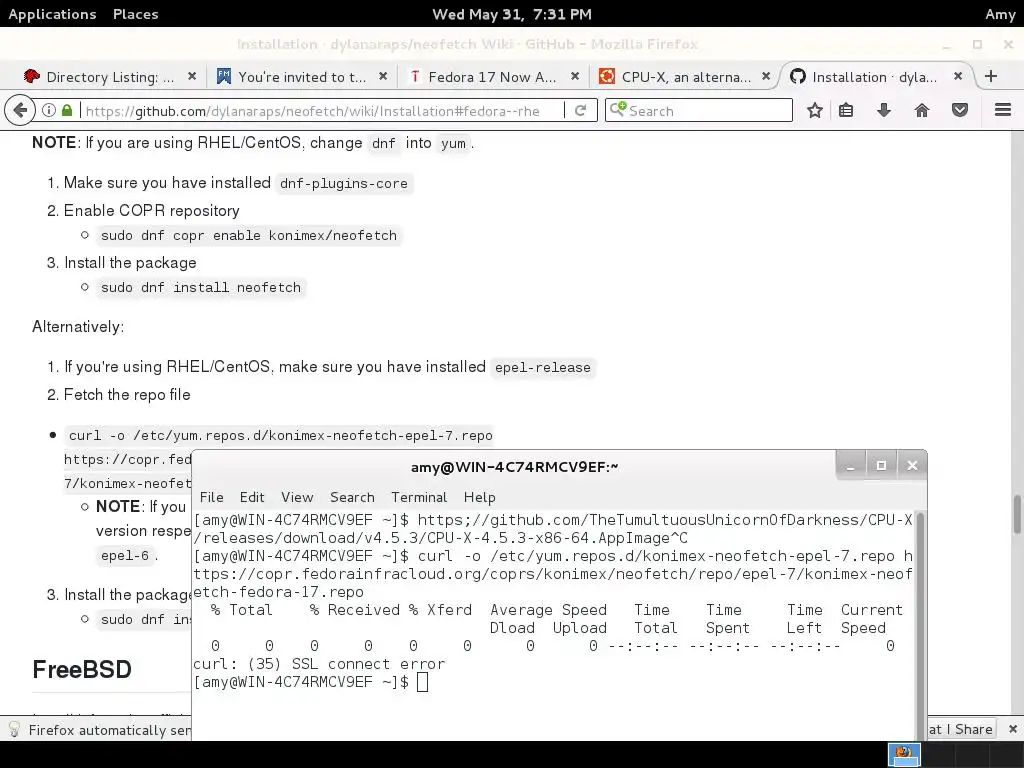Maximize the terminal window
Viewport: 1024px width, 768px height.
tap(881, 465)
